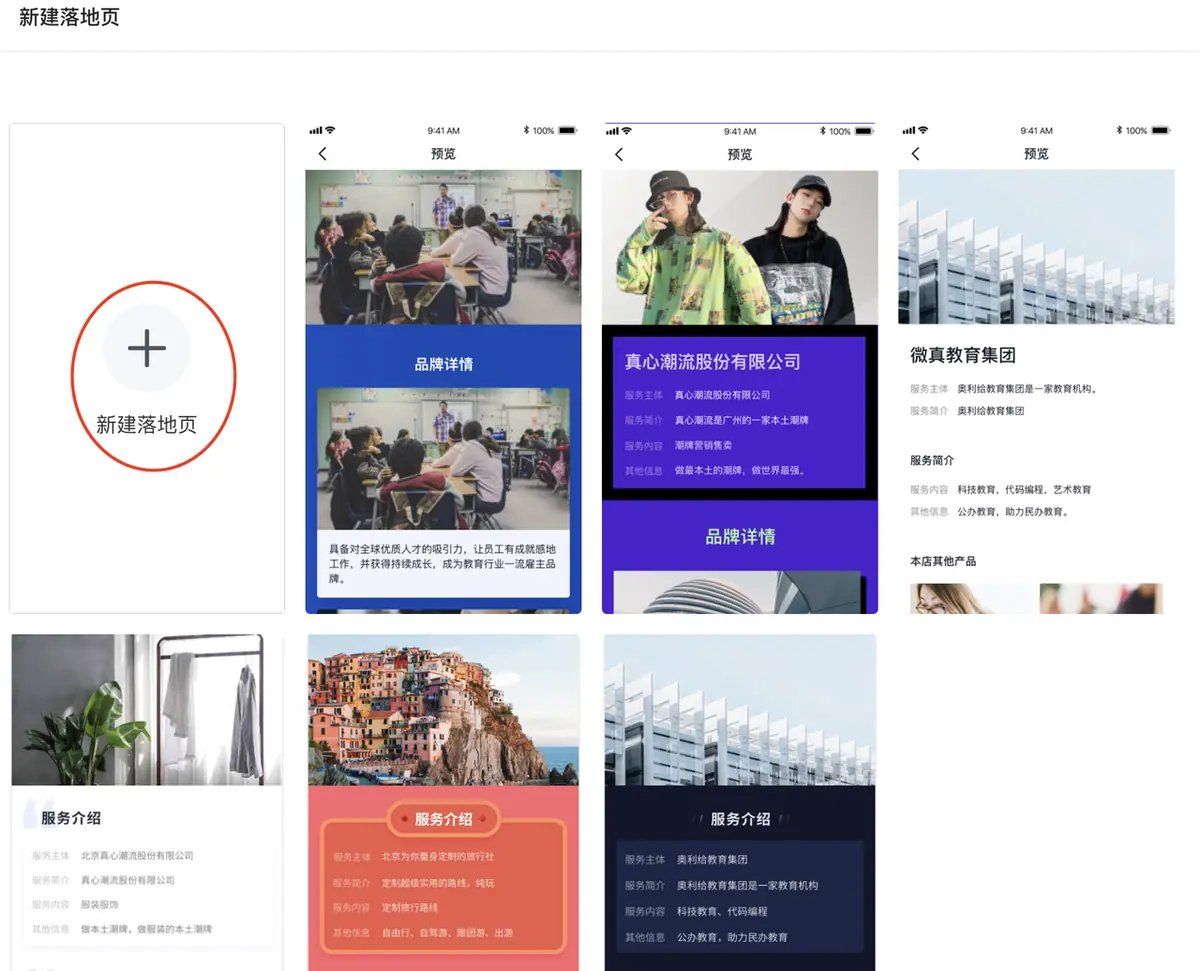Open the dark navy building template image
This screenshot has height=971, width=1200.
click(x=740, y=710)
